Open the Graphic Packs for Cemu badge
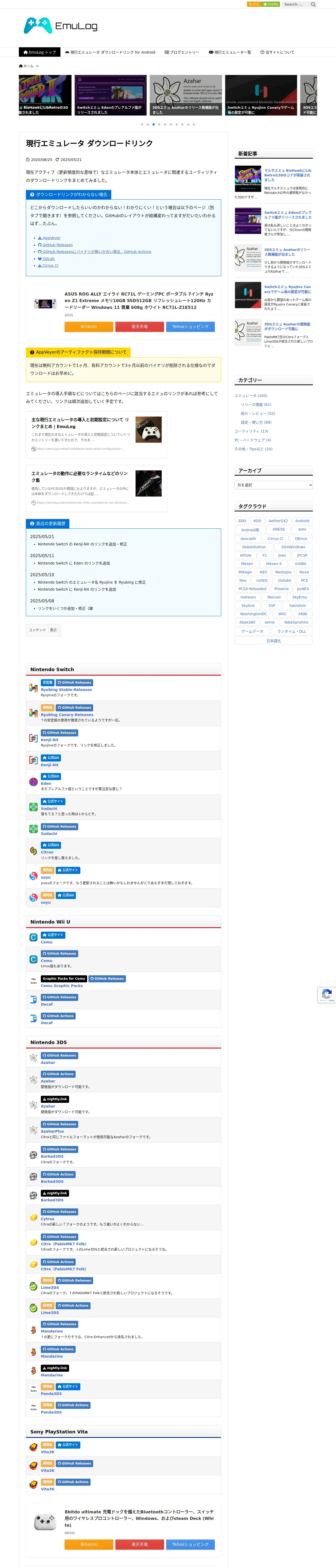The image size is (336, 1568). tap(64, 979)
